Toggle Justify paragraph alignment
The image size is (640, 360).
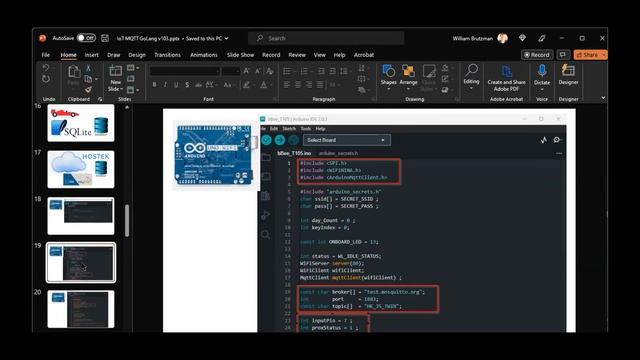(x=320, y=85)
